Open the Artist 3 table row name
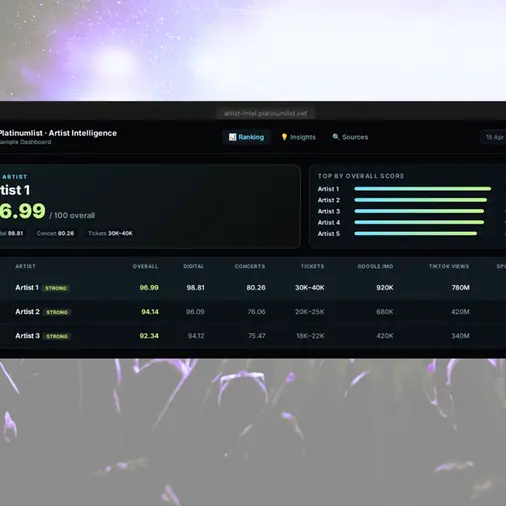This screenshot has width=506, height=506. click(27, 336)
